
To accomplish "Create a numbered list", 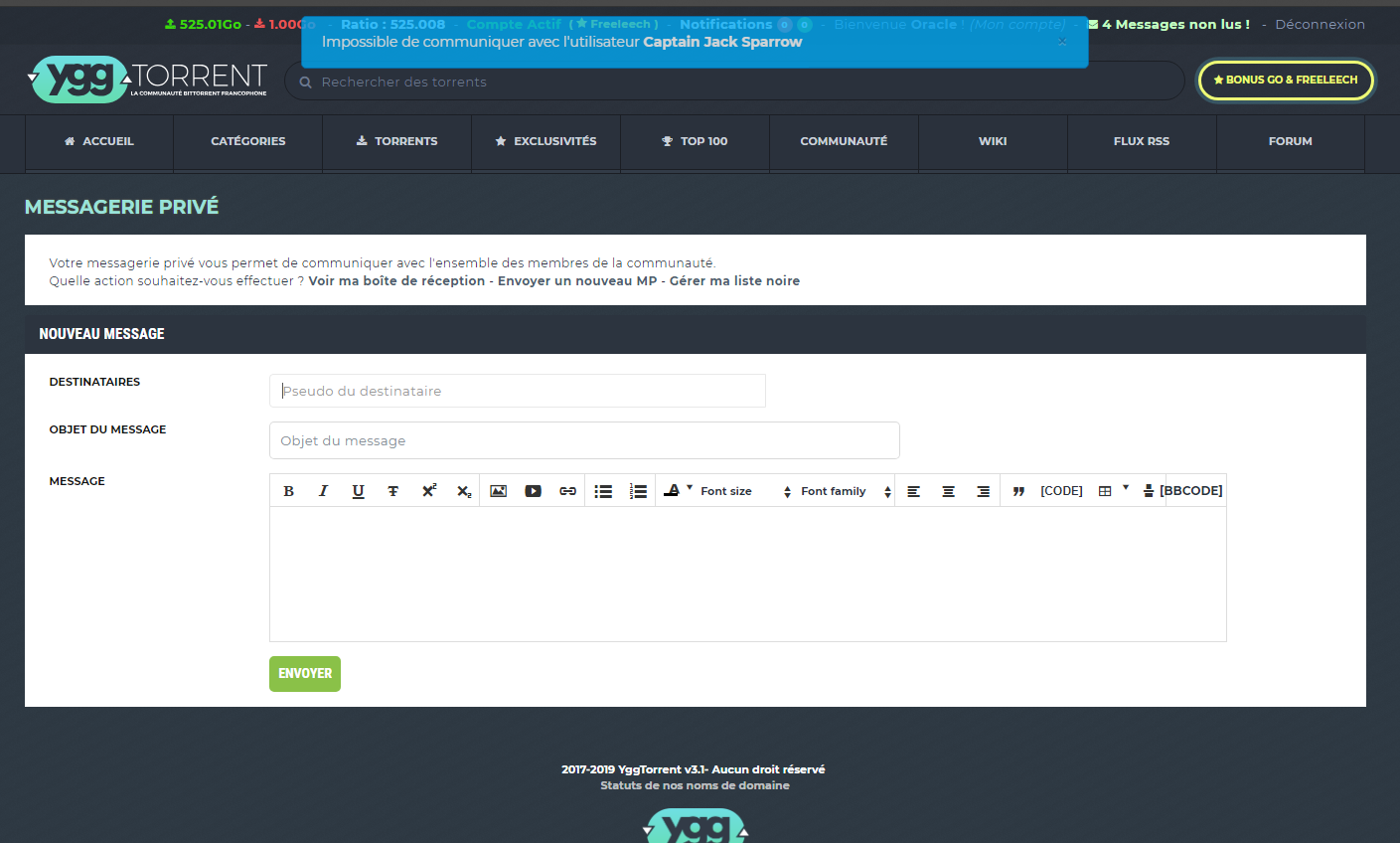I will pyautogui.click(x=638, y=491).
